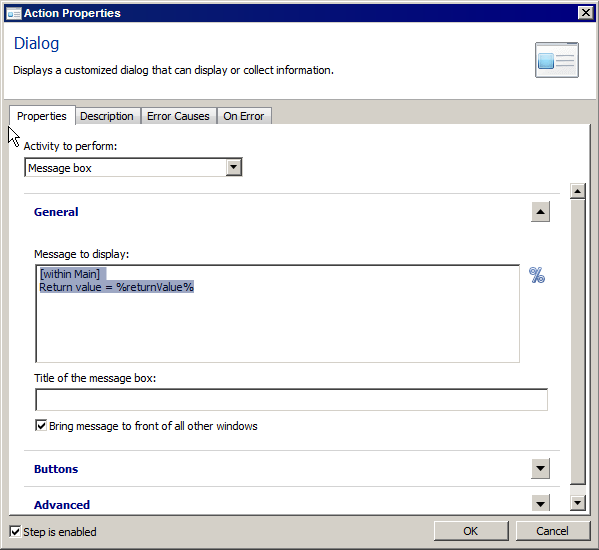Click the Dialog action icon in header
This screenshot has height=550, width=599.
pos(557,60)
